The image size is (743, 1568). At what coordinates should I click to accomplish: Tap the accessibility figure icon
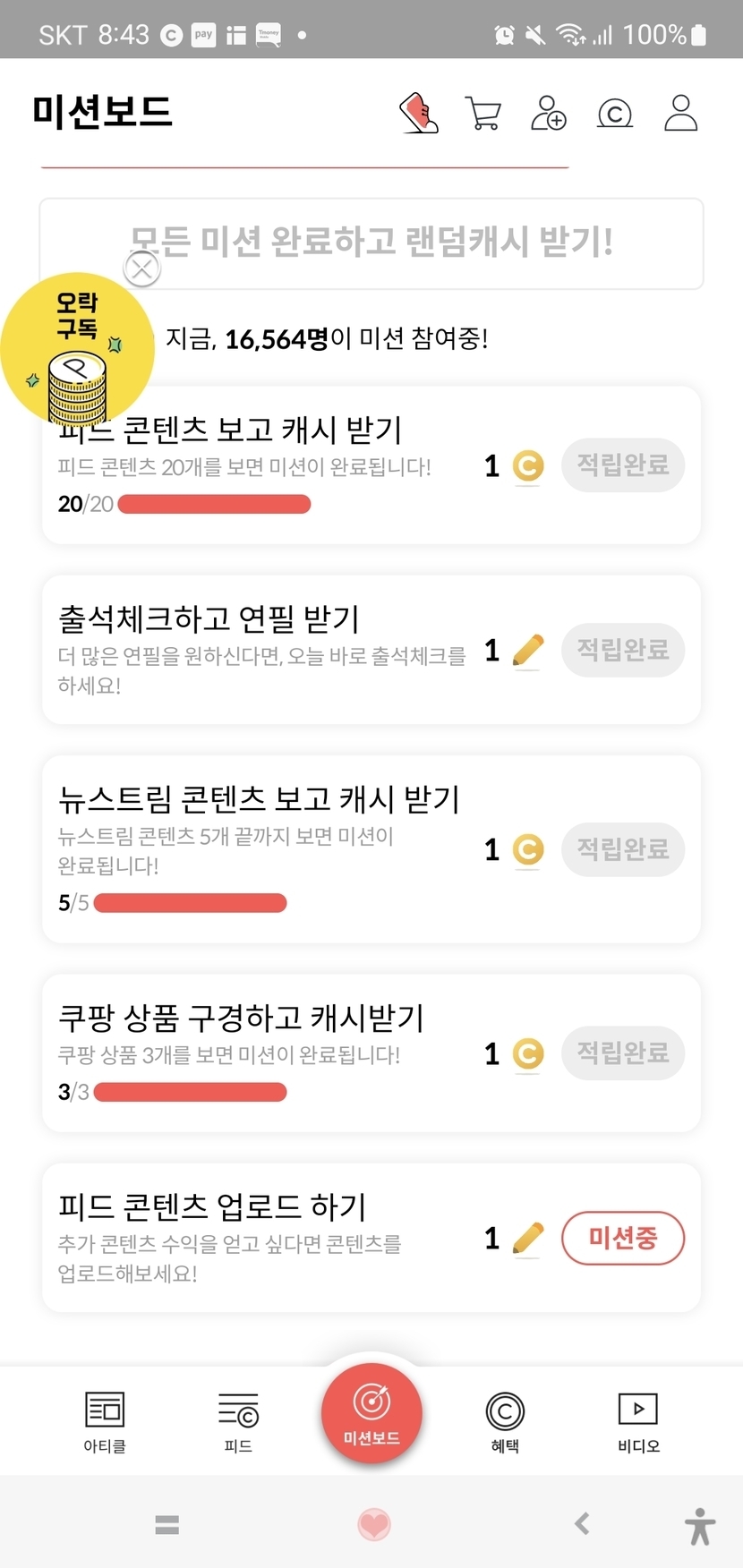(x=700, y=1526)
